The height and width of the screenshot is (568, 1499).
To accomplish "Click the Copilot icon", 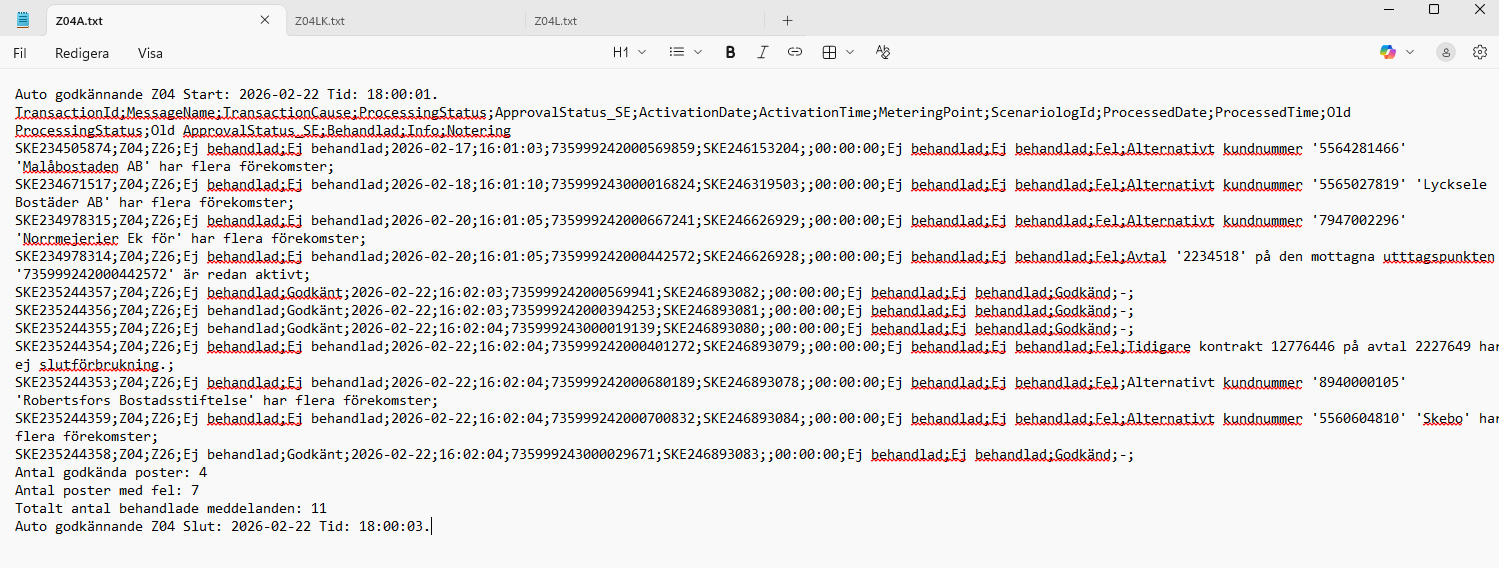I will 1388,52.
